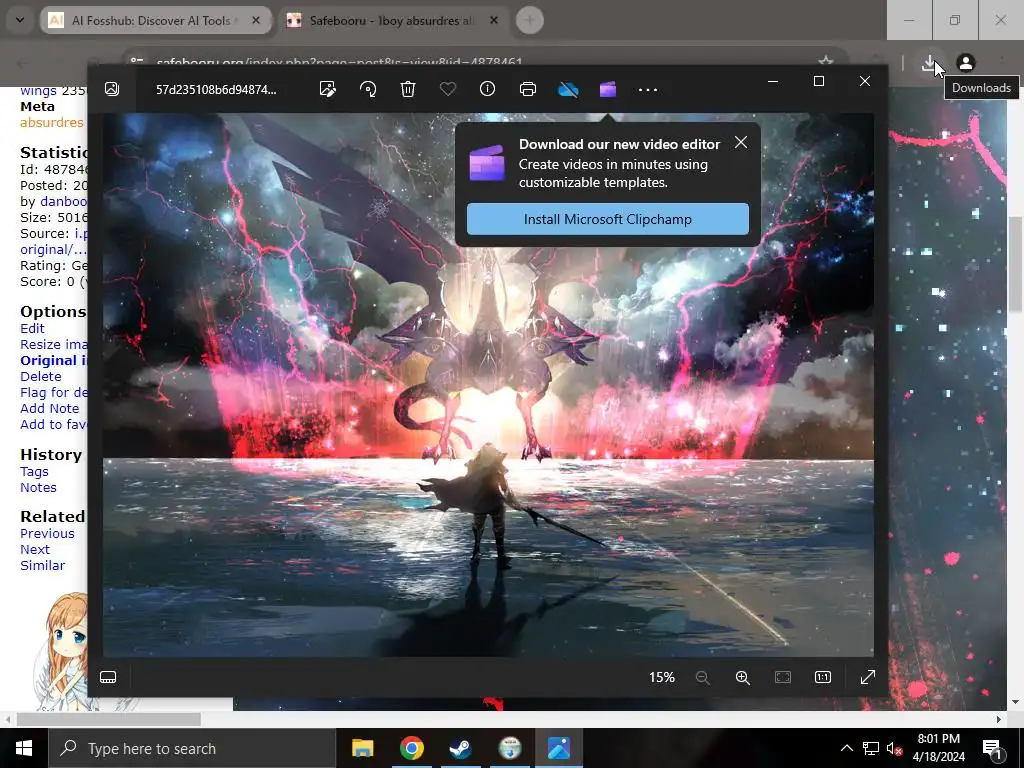Open a new Chrome tab
The height and width of the screenshot is (768, 1024).
click(530, 20)
